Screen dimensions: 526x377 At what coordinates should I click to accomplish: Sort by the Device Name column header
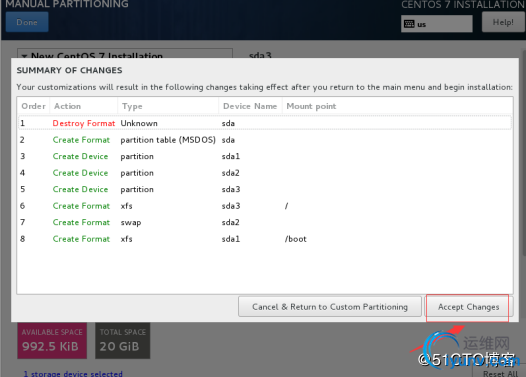(250, 106)
